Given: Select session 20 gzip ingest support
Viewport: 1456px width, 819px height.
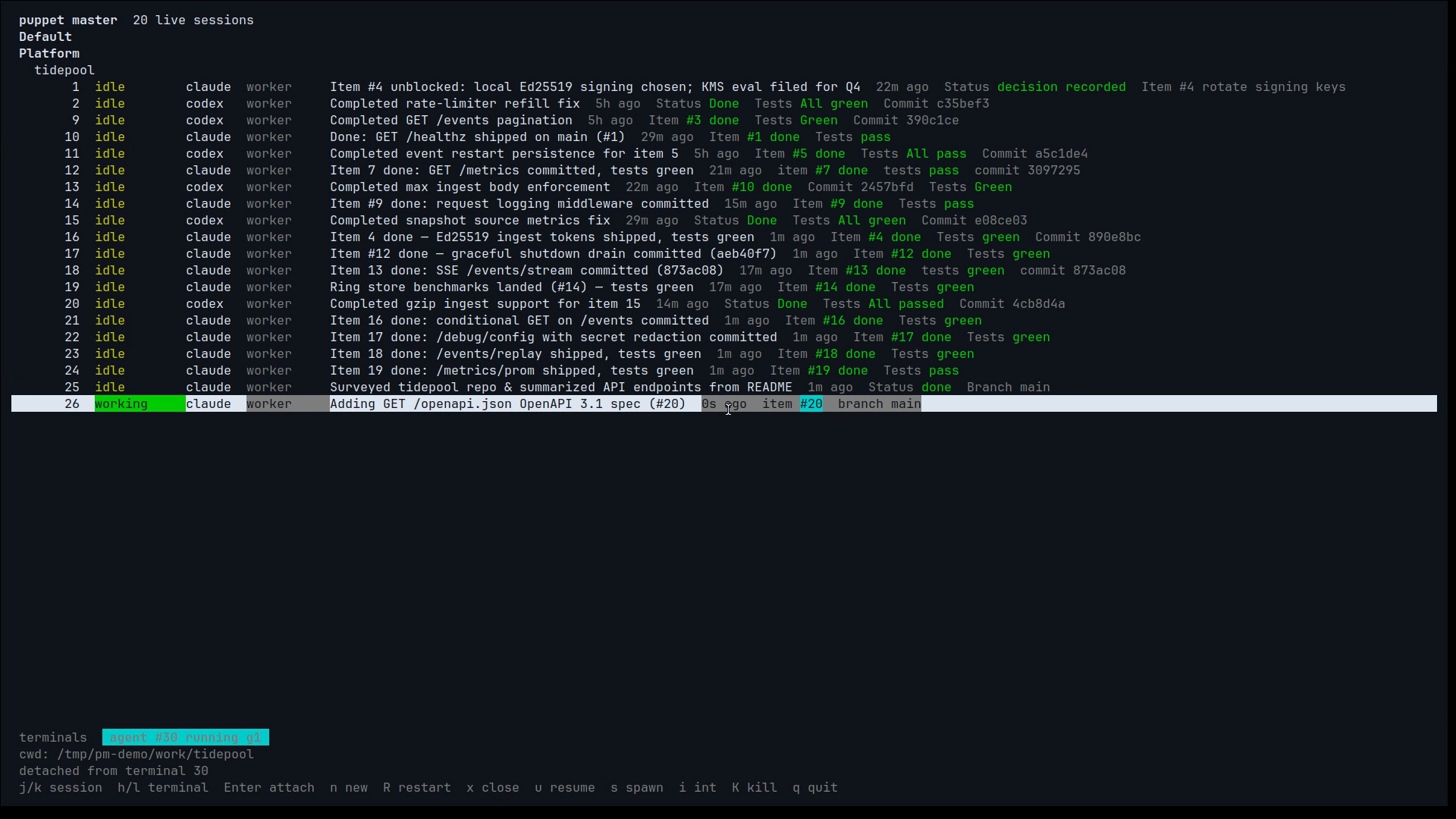Looking at the screenshot, I should click(724, 304).
